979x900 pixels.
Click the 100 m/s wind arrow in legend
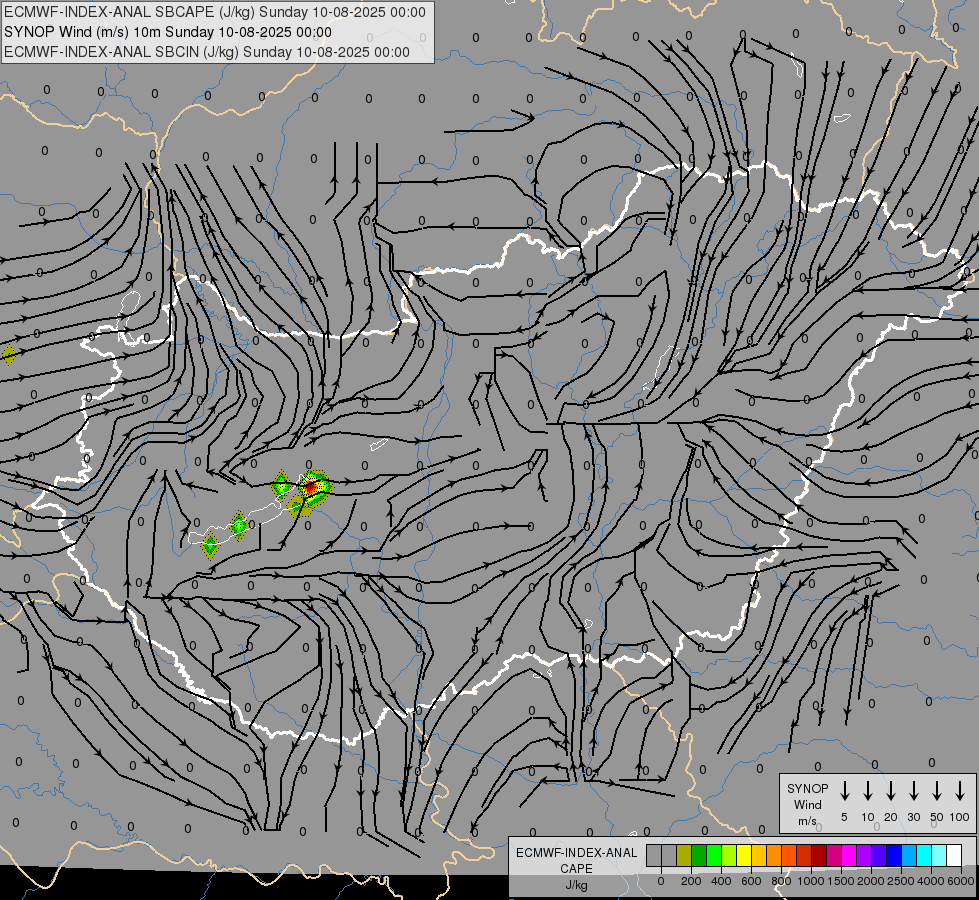(x=960, y=790)
